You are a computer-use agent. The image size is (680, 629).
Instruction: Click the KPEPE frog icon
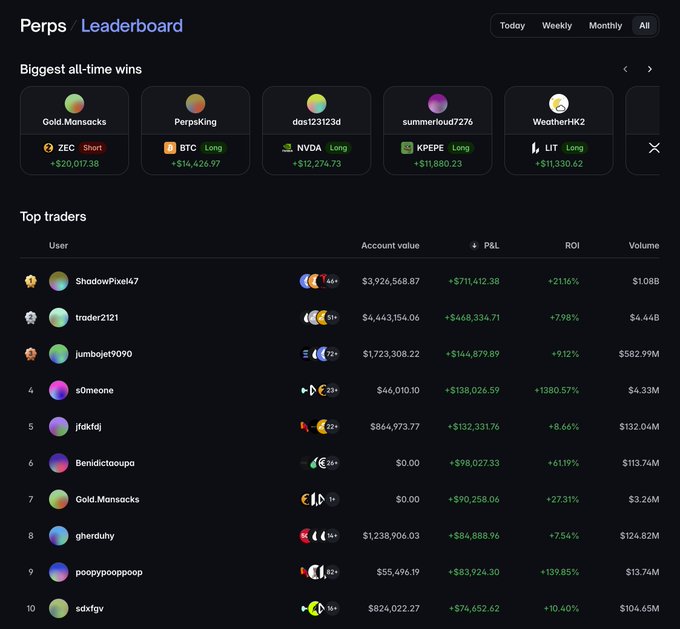click(406, 148)
